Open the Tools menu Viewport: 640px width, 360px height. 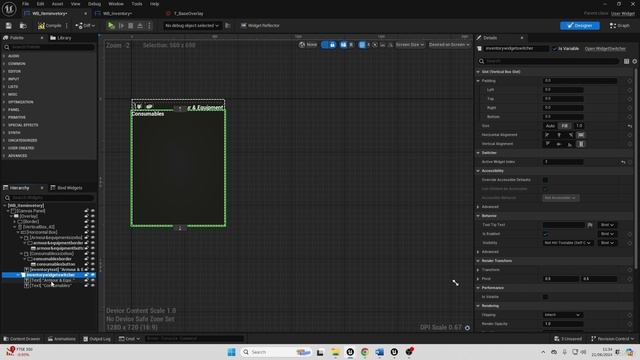pyautogui.click(x=137, y=4)
